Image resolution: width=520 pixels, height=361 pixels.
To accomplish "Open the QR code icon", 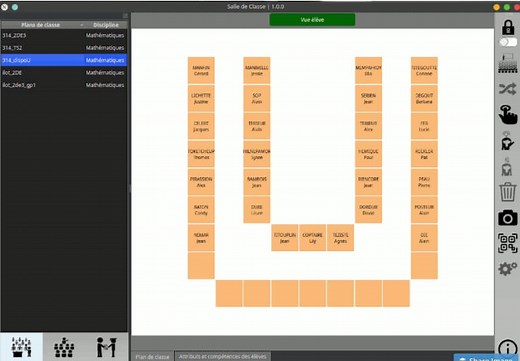I will click(508, 243).
